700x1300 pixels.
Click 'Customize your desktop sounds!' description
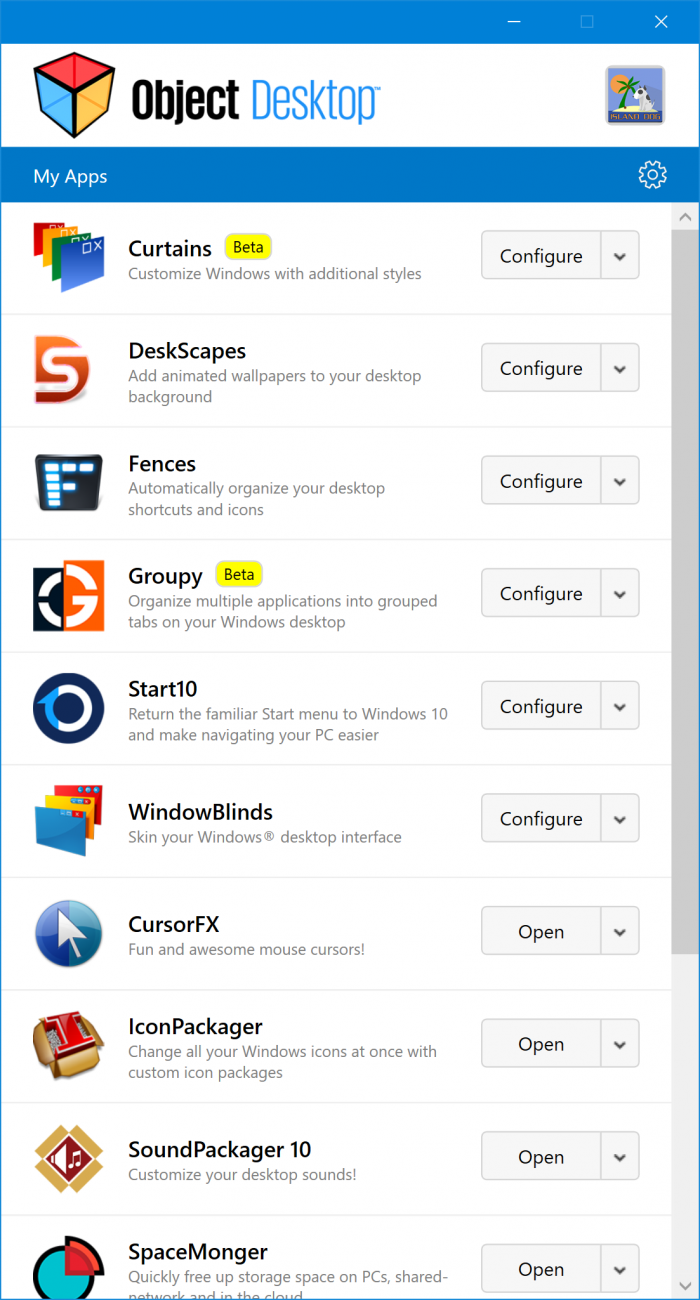[x=242, y=1175]
